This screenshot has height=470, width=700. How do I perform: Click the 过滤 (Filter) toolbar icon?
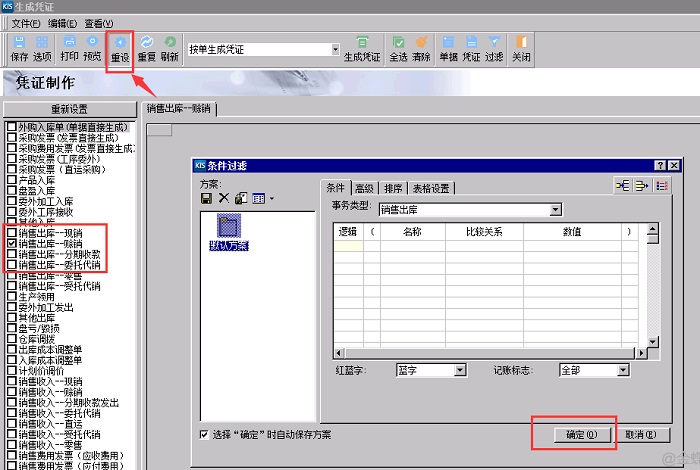pos(494,48)
